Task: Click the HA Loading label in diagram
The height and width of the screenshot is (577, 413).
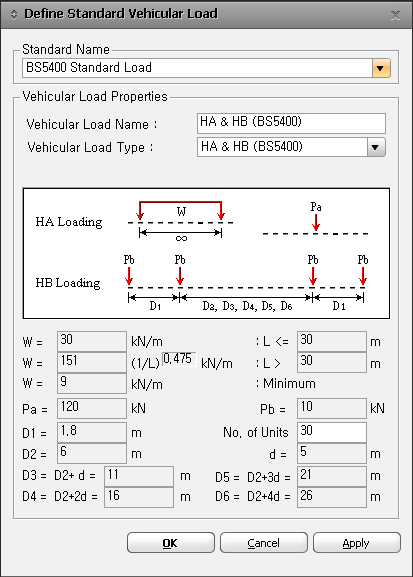Action: pos(69,222)
